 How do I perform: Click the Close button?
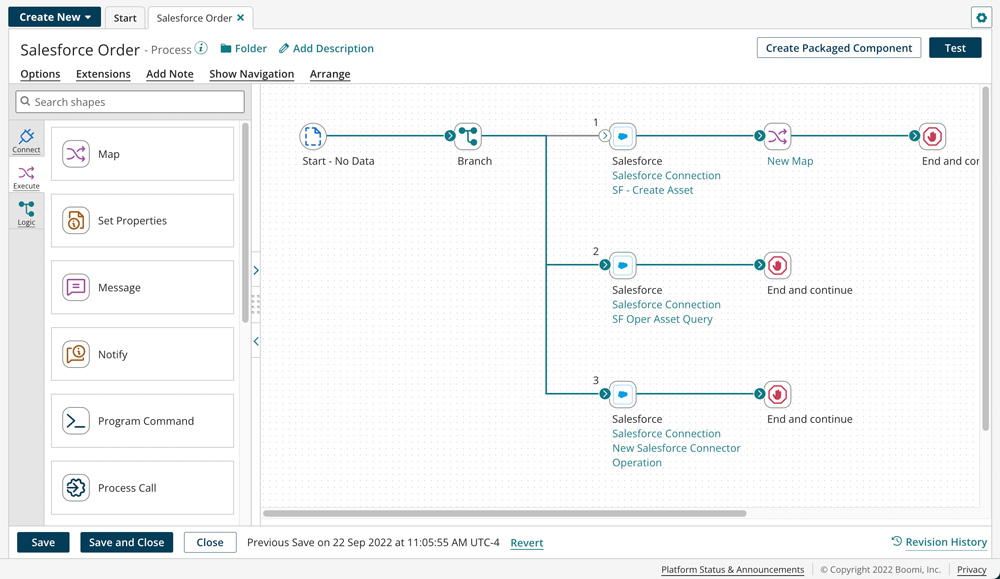point(210,542)
